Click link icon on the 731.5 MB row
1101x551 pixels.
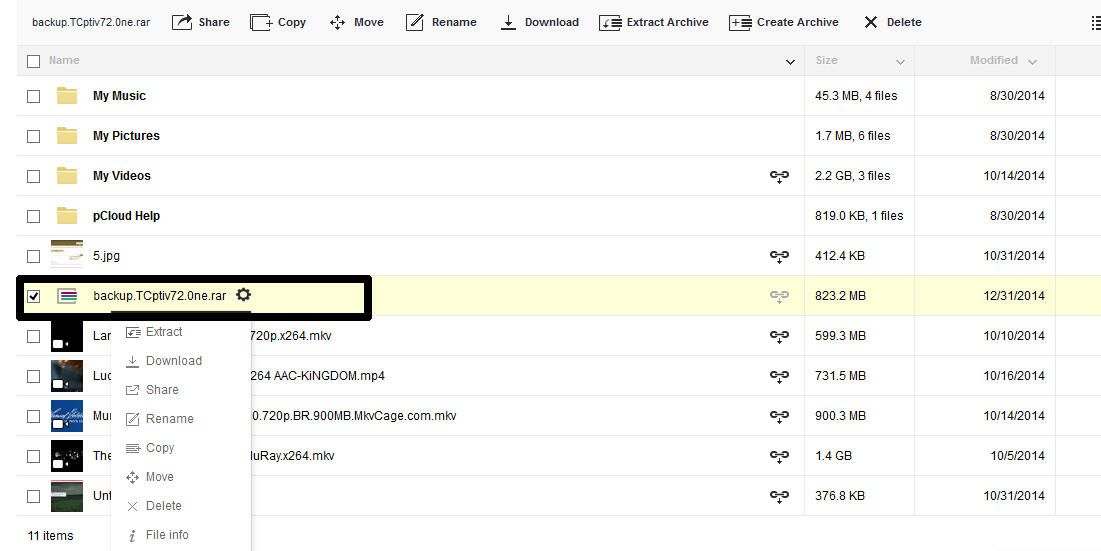[779, 376]
